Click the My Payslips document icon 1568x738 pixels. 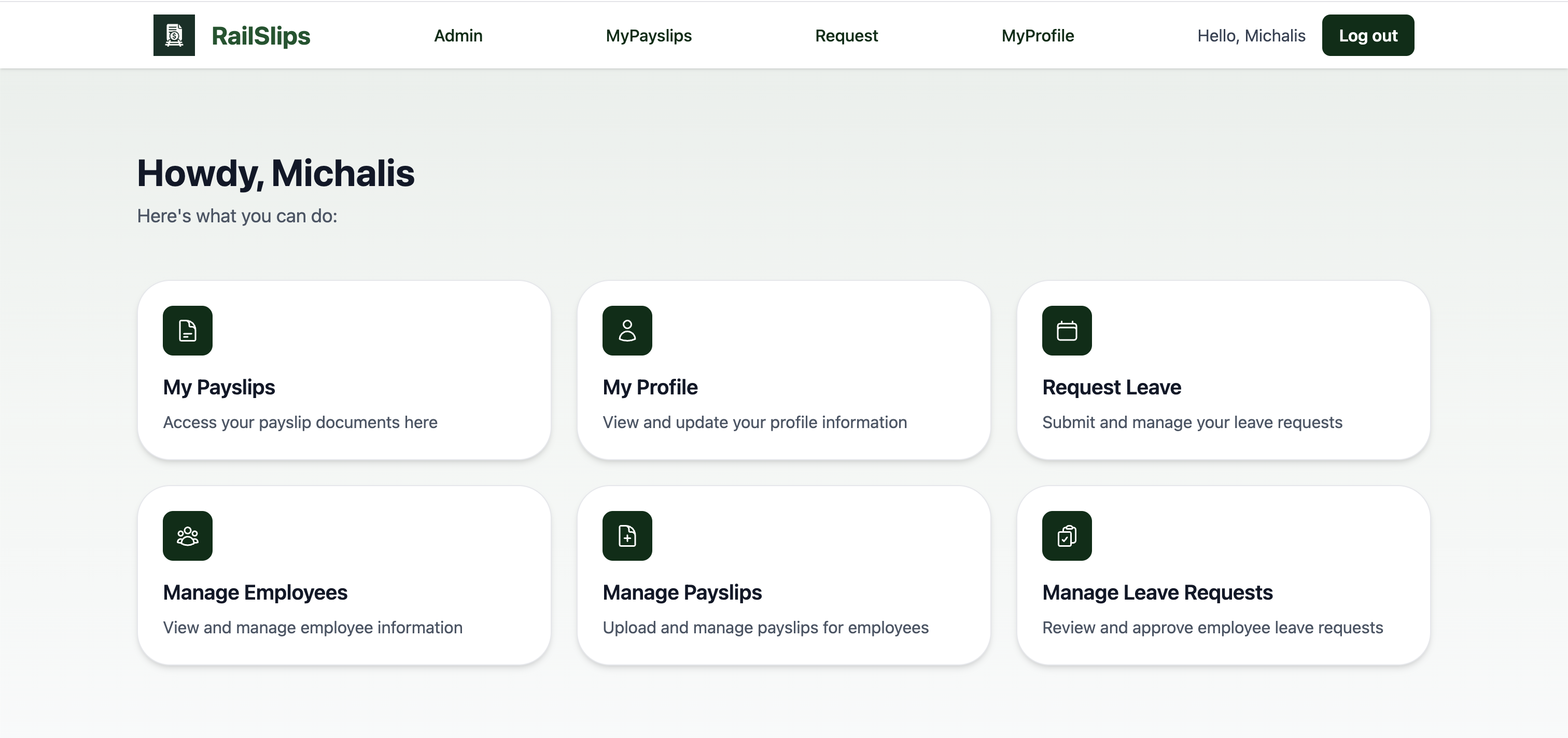[x=188, y=330]
